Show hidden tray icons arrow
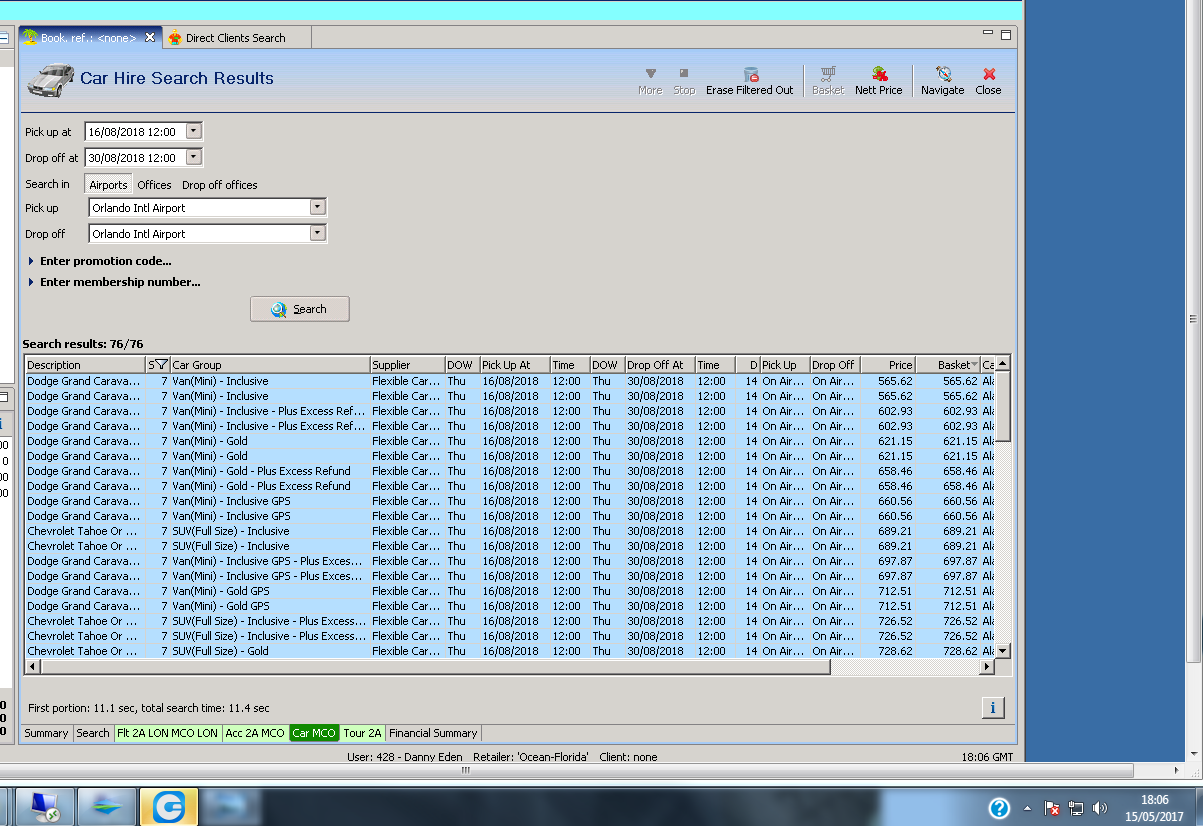Viewport: 1203px width, 826px height. (x=1027, y=808)
